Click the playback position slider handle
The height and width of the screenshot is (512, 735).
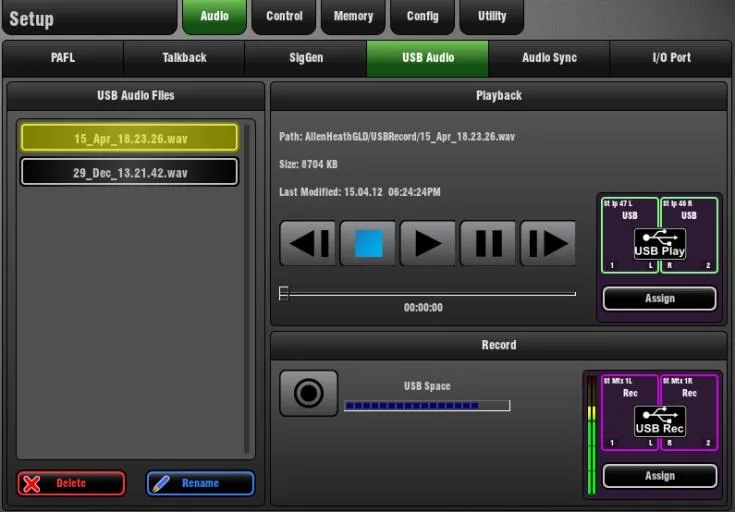pos(284,294)
